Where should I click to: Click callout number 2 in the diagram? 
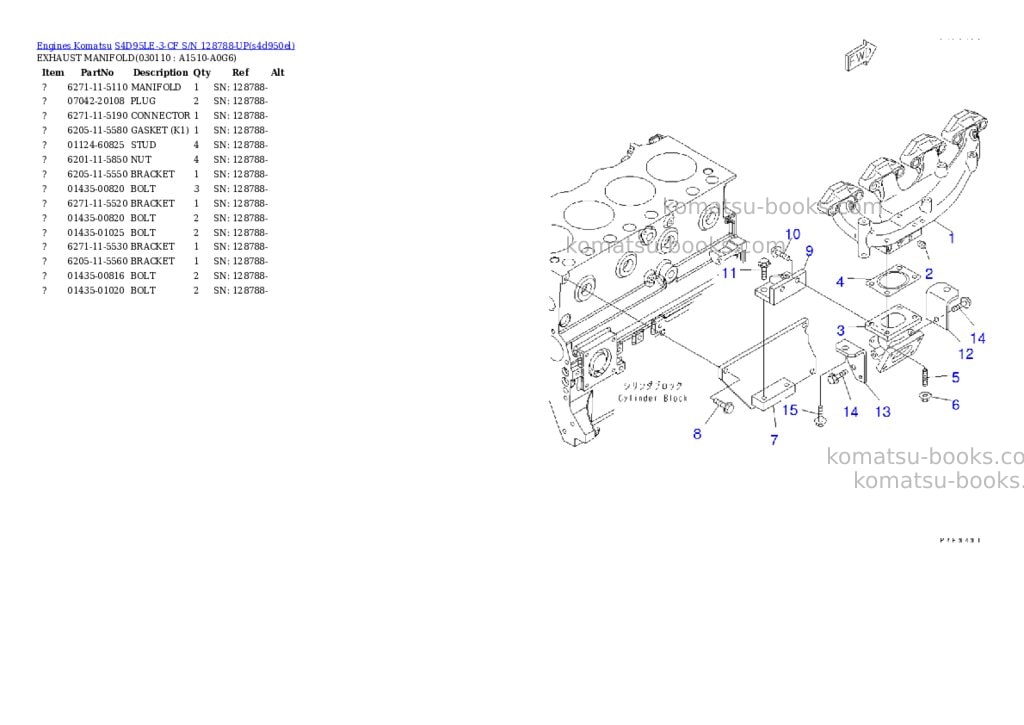click(929, 273)
